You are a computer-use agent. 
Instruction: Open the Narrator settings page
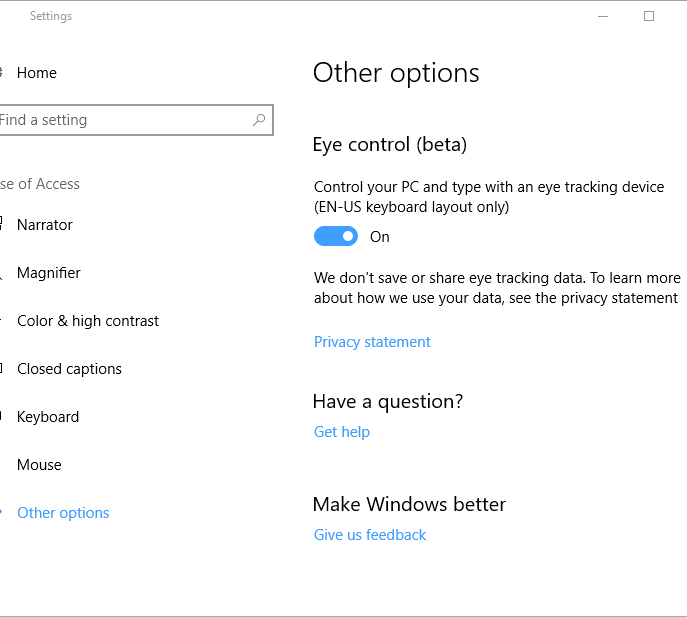[44, 225]
